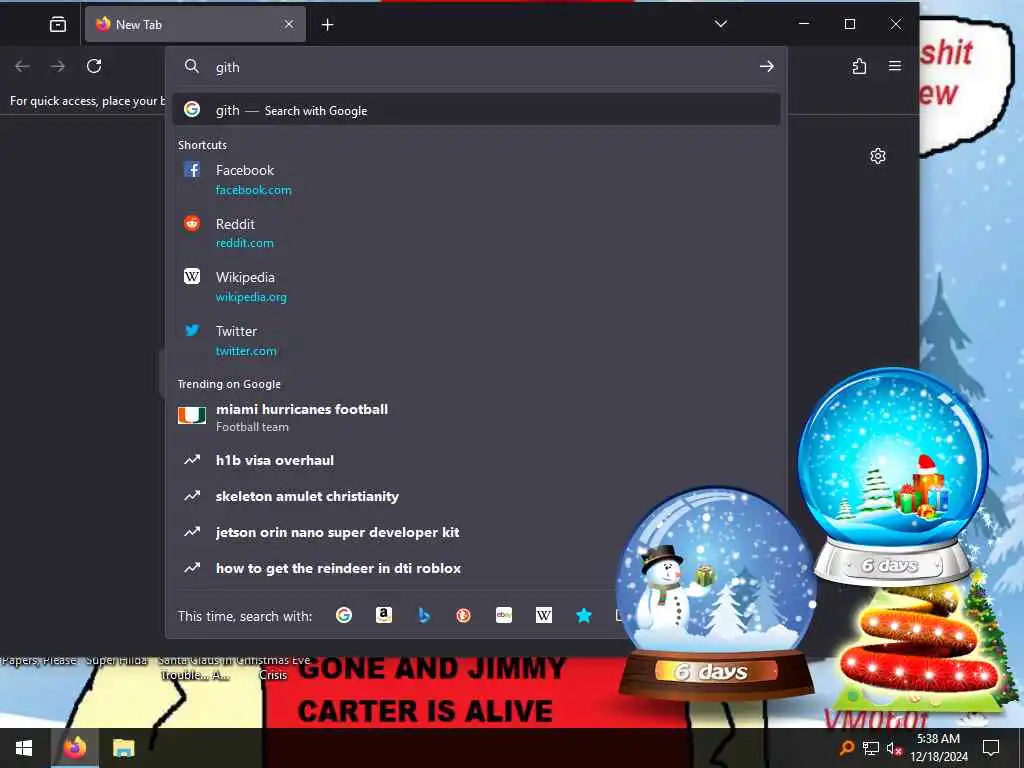1024x768 pixels.
Task: Click twitter.com link text
Action: [x=246, y=351]
